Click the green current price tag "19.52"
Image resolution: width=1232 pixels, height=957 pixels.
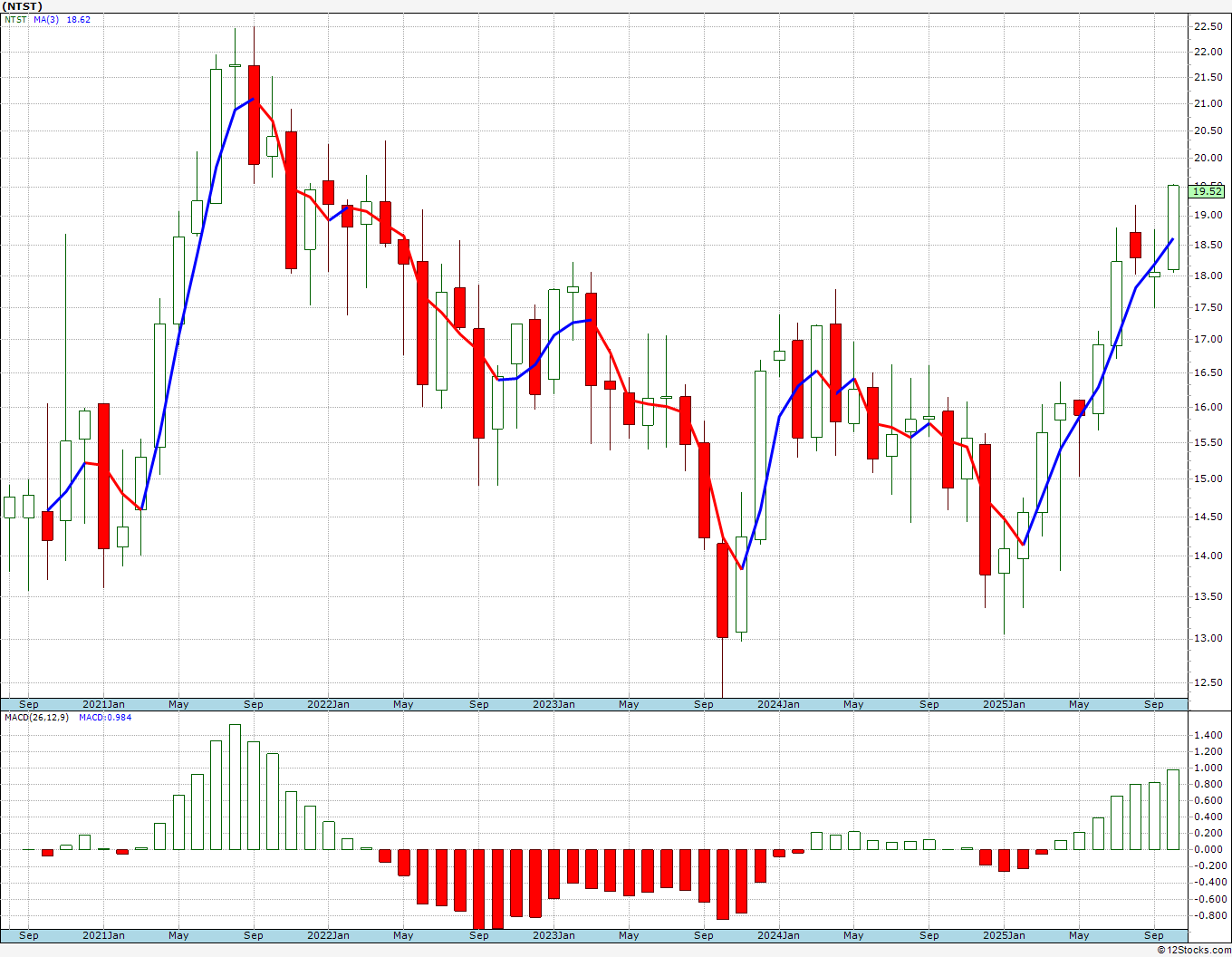(x=1208, y=191)
